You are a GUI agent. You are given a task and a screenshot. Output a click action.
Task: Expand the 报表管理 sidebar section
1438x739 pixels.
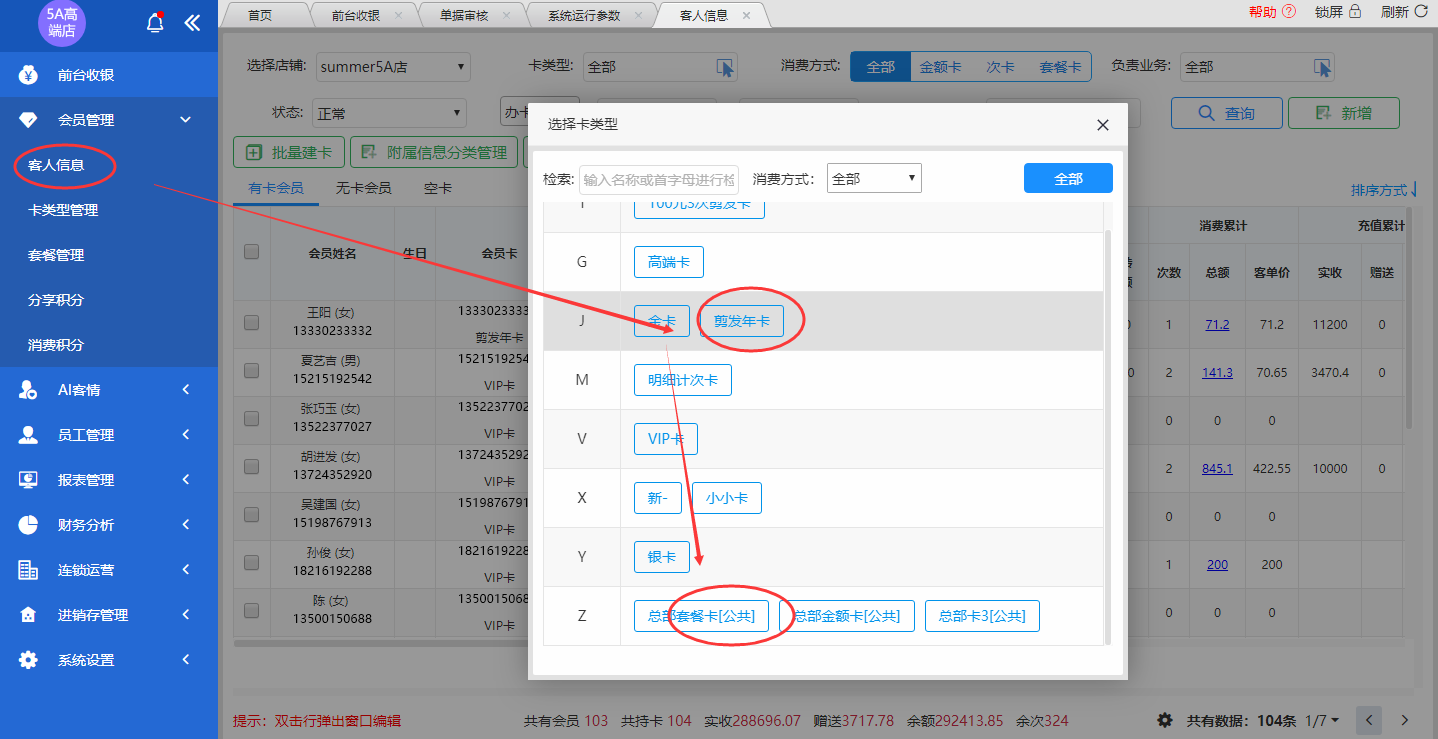[x=185, y=480]
